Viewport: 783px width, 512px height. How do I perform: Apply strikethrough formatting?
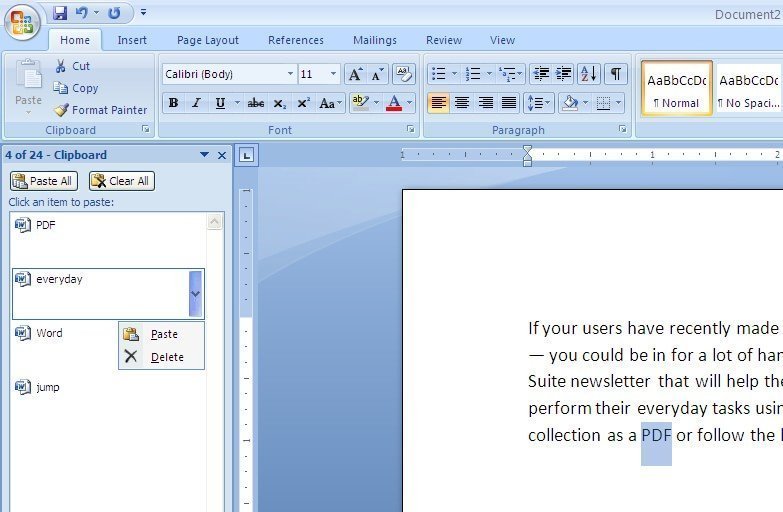pos(256,103)
